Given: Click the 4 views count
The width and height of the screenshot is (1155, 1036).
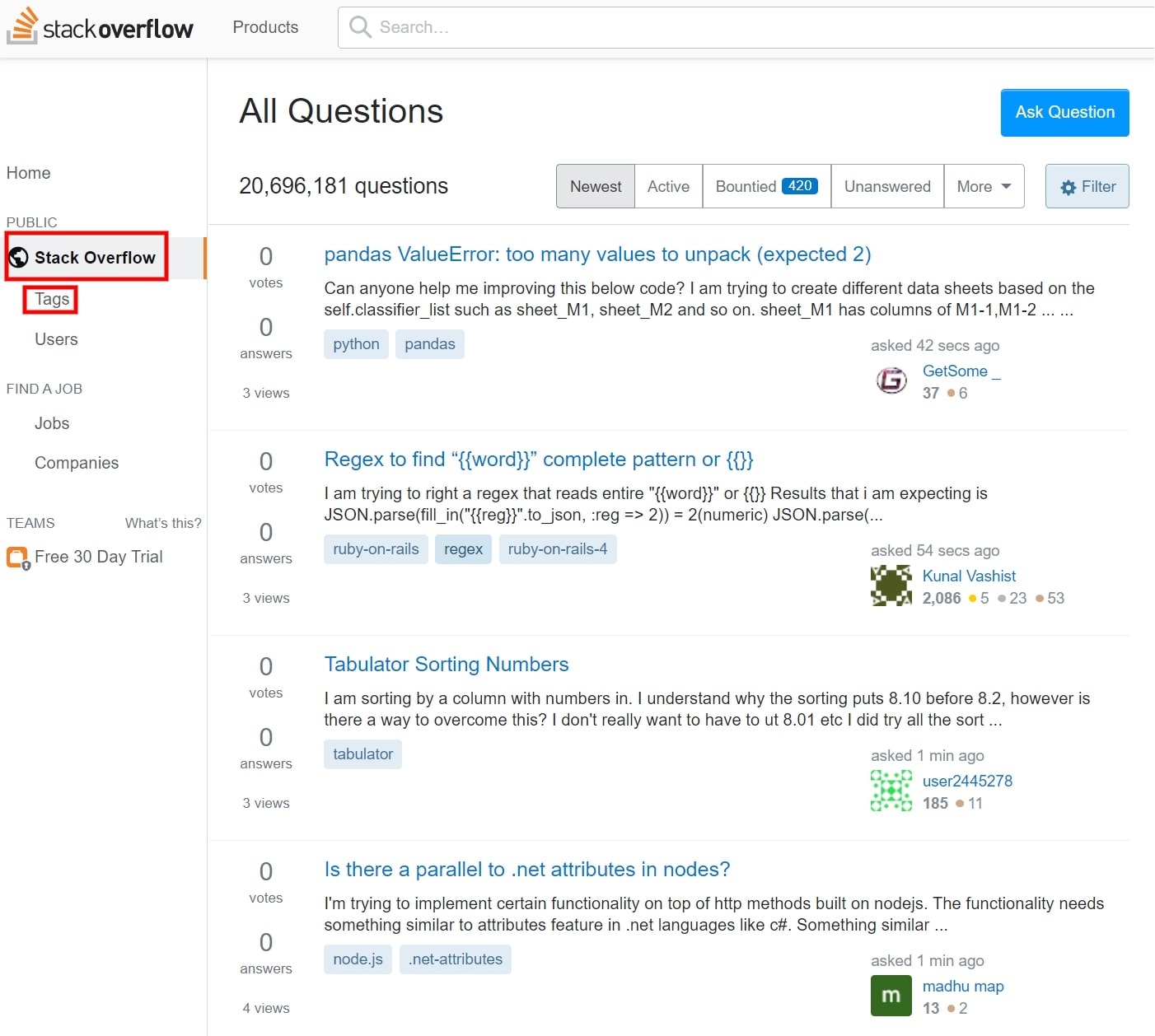Looking at the screenshot, I should coord(266,1008).
